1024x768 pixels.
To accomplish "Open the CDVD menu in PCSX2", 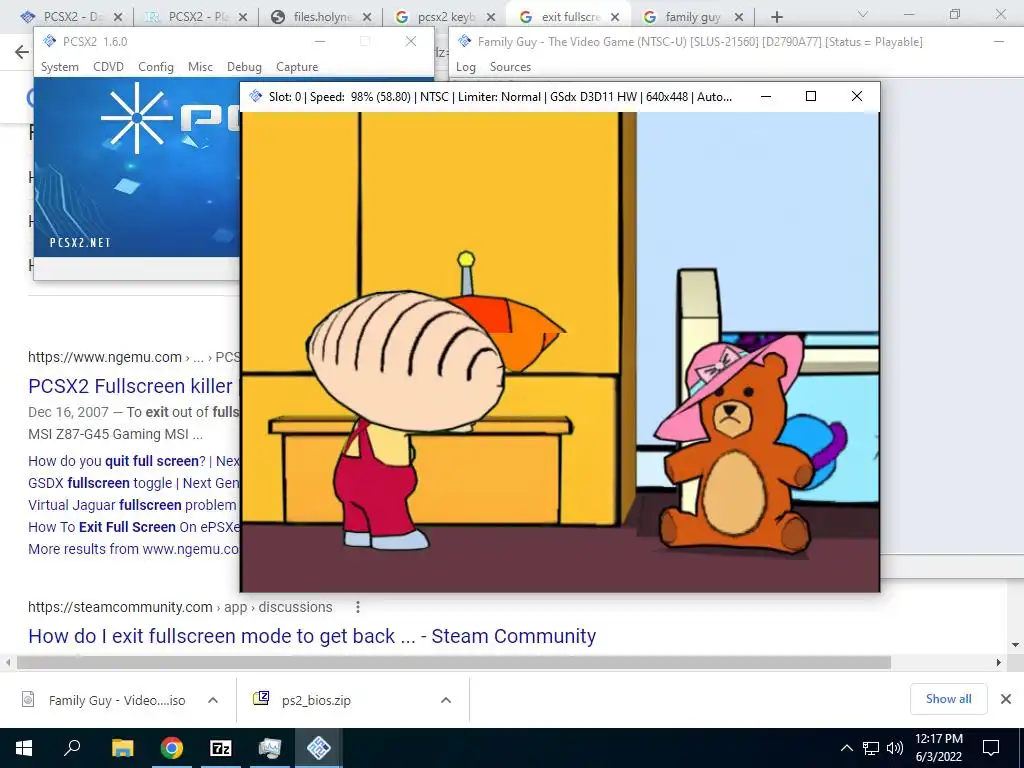I will point(108,67).
